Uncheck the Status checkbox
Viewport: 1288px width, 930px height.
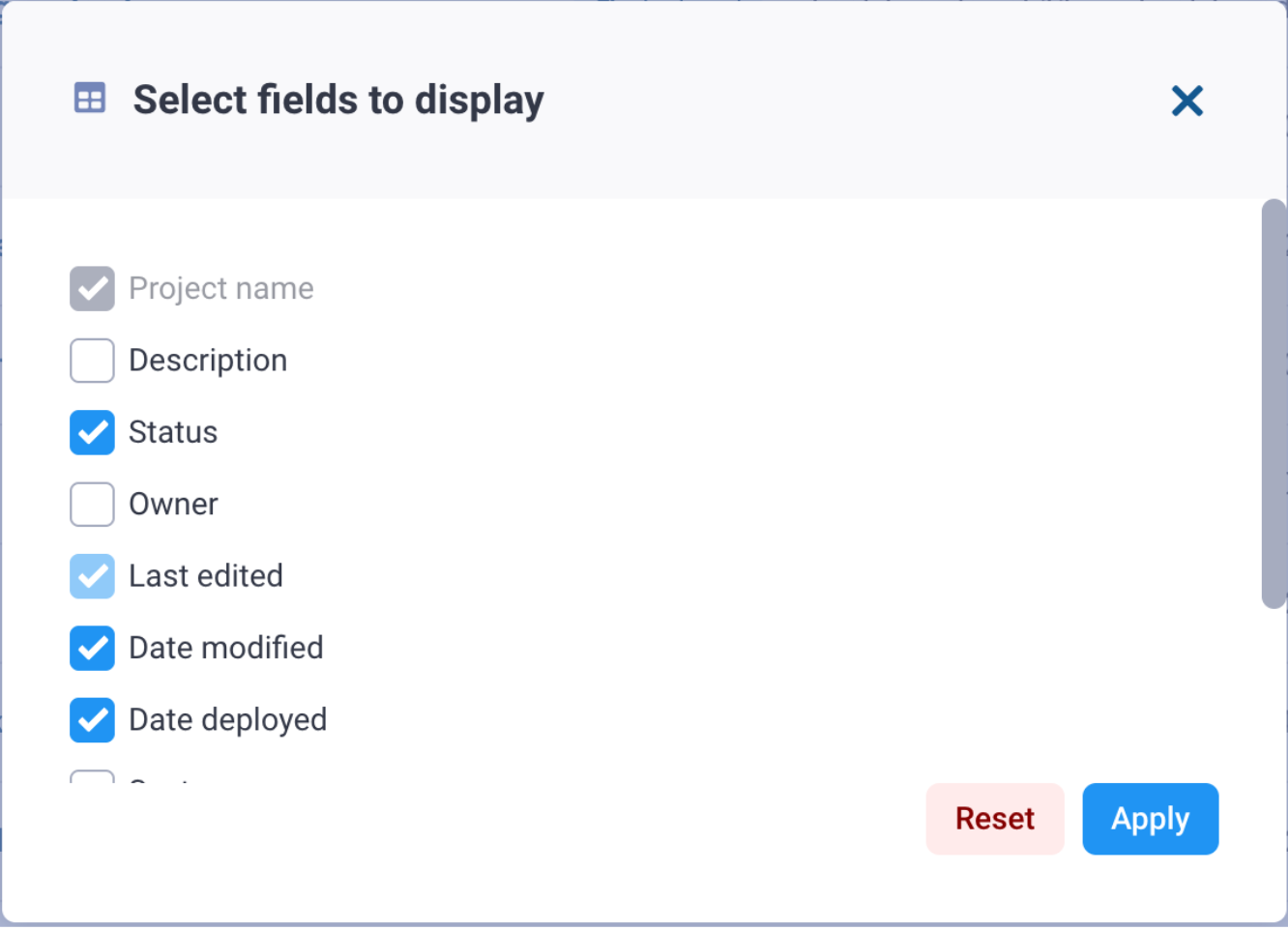tap(92, 432)
